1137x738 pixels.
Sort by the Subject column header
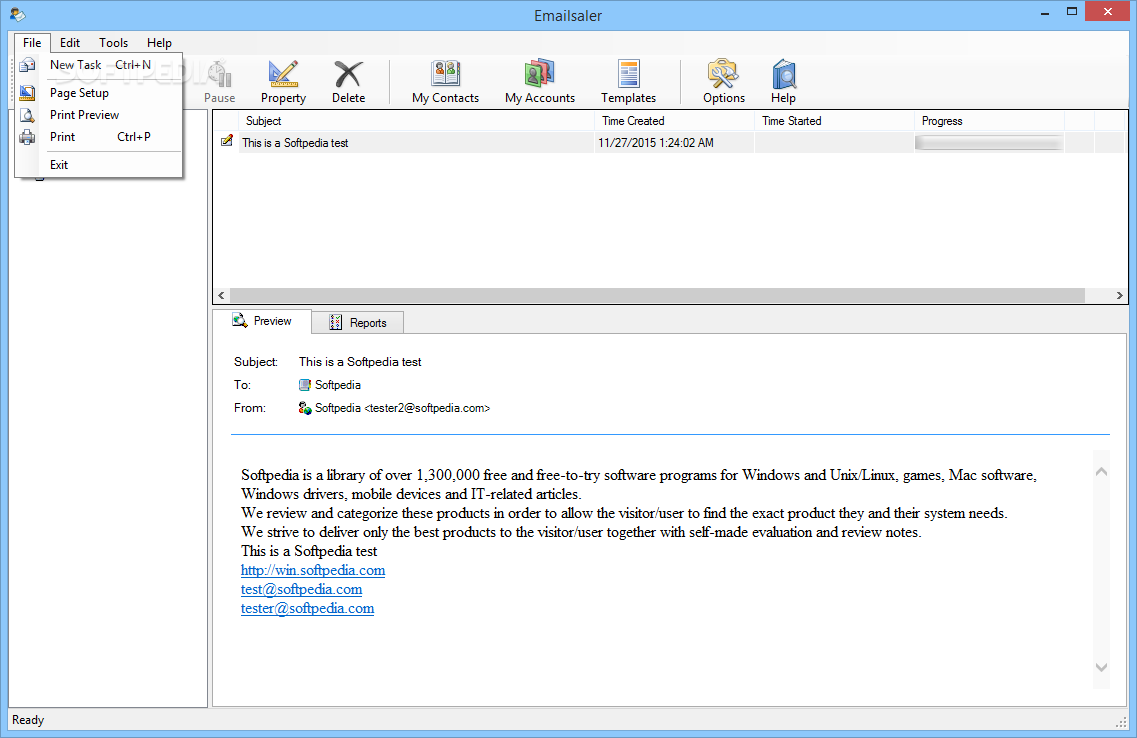[x=416, y=121]
